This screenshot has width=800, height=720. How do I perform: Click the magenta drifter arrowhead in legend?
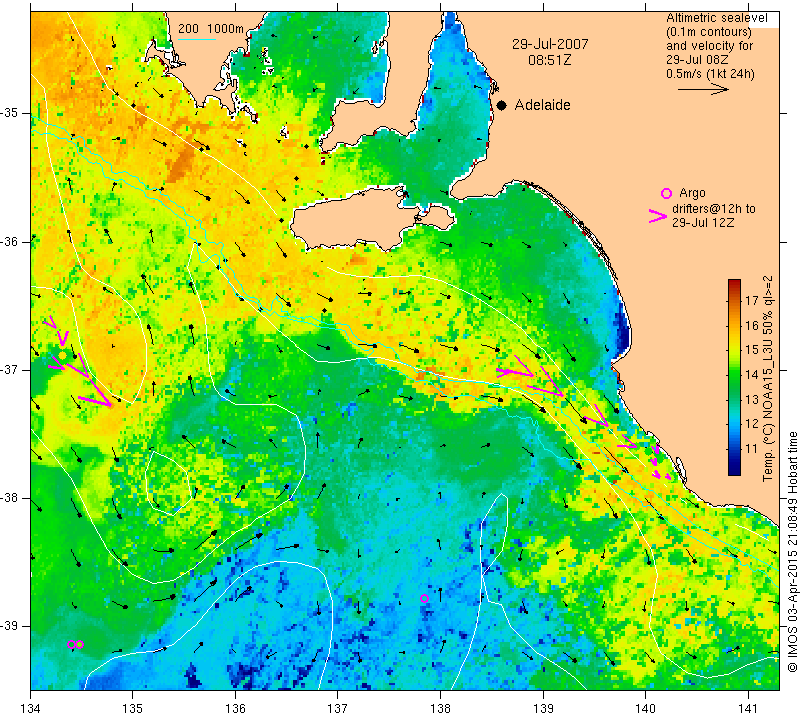pos(658,216)
